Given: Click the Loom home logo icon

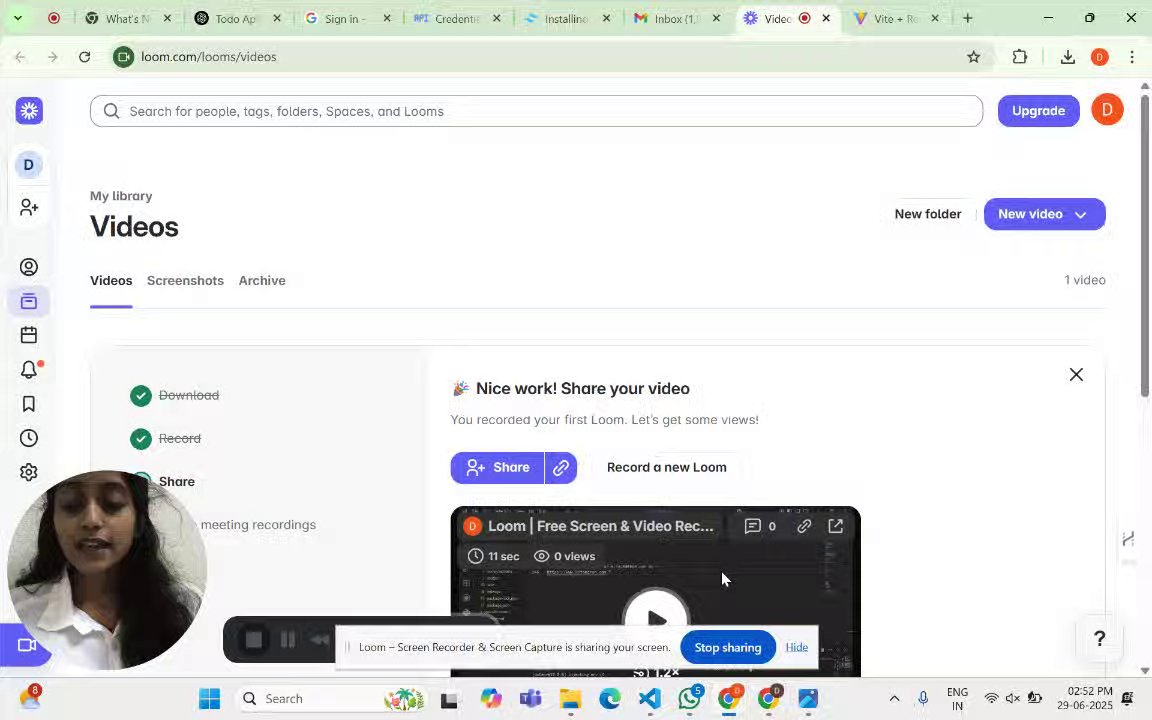Looking at the screenshot, I should tap(29, 111).
